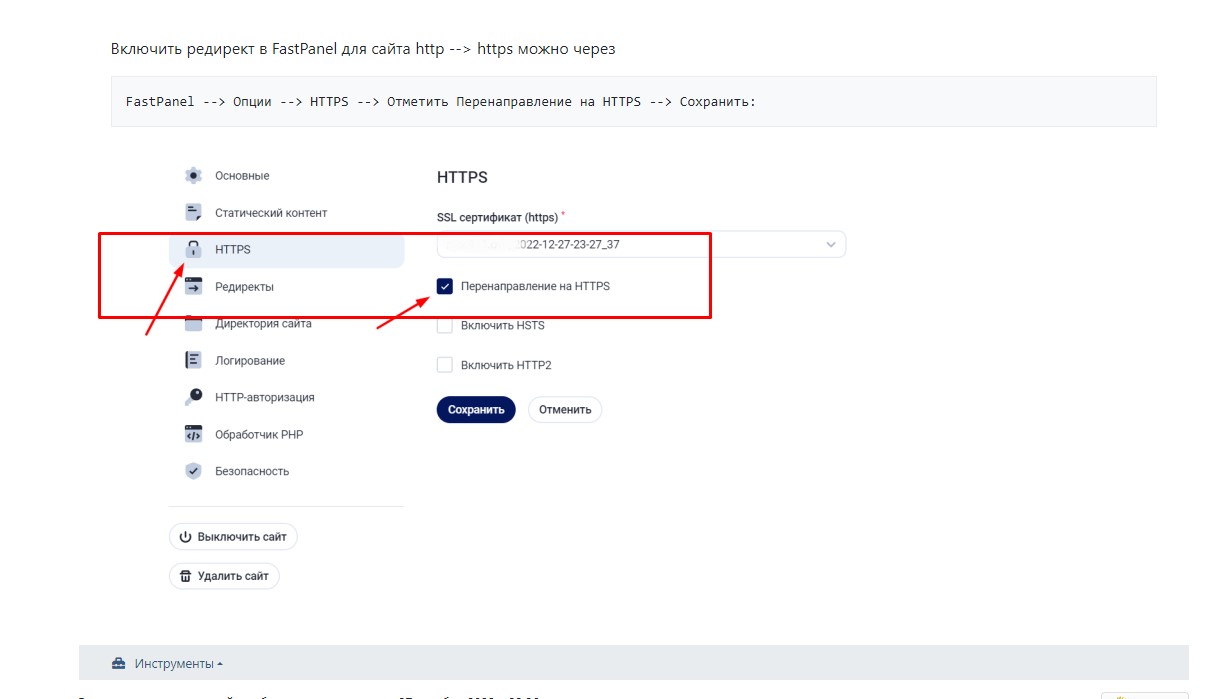Select the HTTPS menu item
This screenshot has height=699, width=1218.
tap(286, 250)
